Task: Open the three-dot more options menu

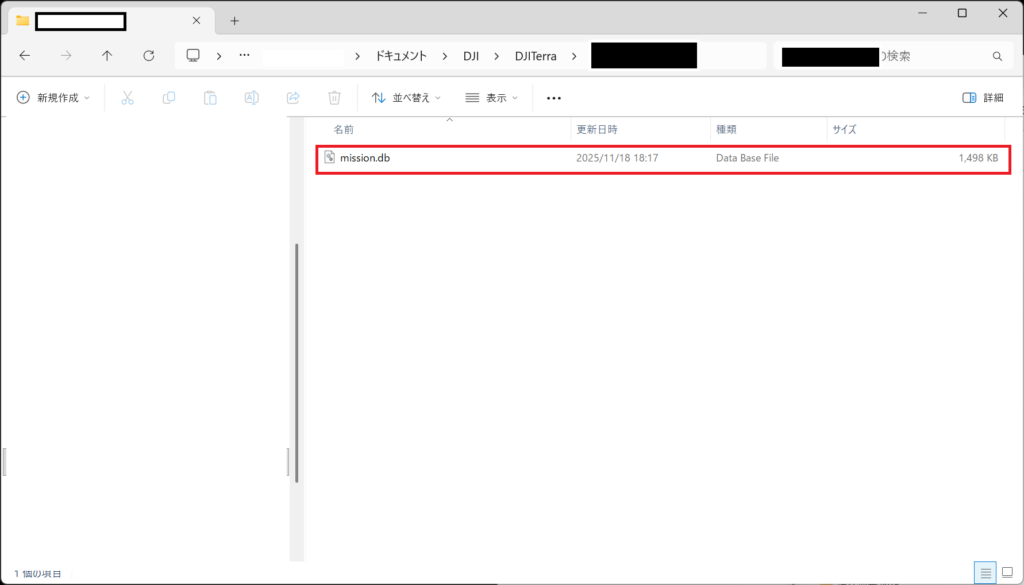Action: click(x=554, y=98)
